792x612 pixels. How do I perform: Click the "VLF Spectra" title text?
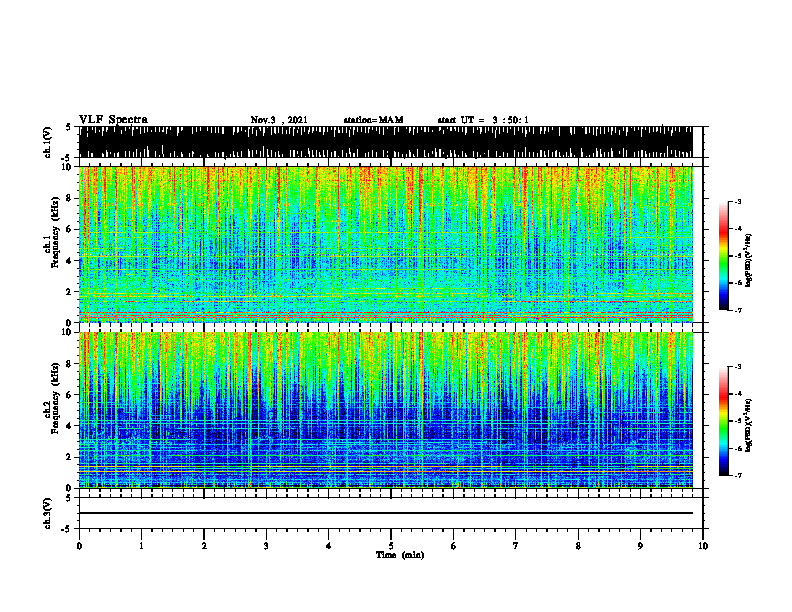pos(113,120)
